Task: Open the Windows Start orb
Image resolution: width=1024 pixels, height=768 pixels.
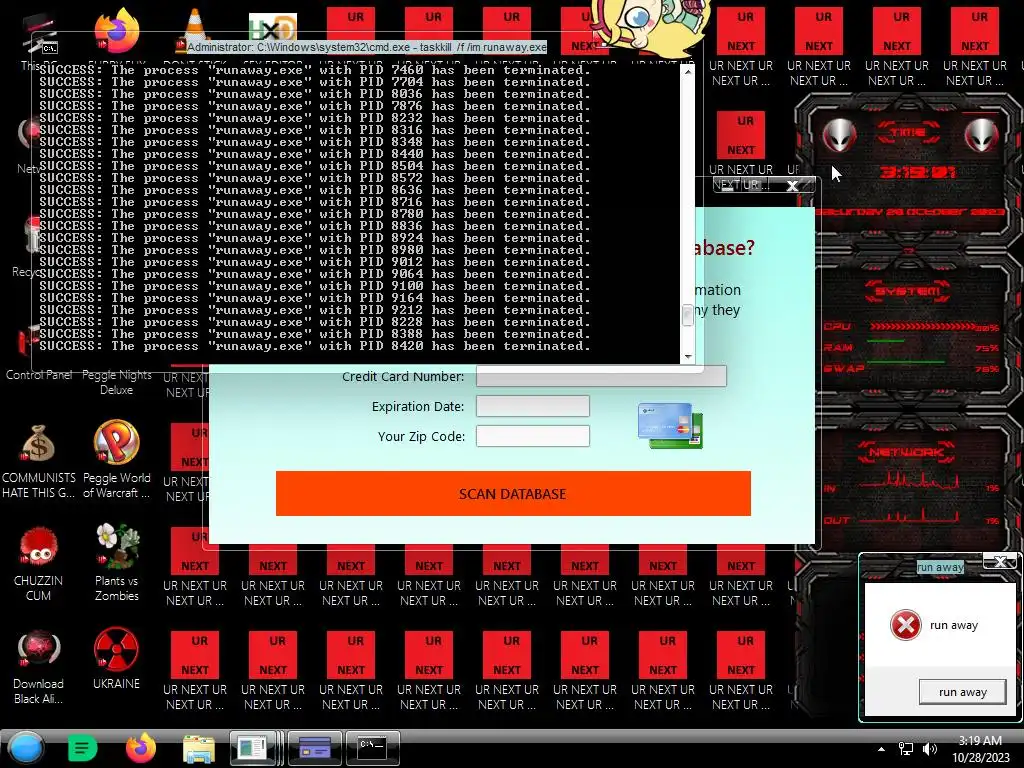Action: [x=26, y=748]
